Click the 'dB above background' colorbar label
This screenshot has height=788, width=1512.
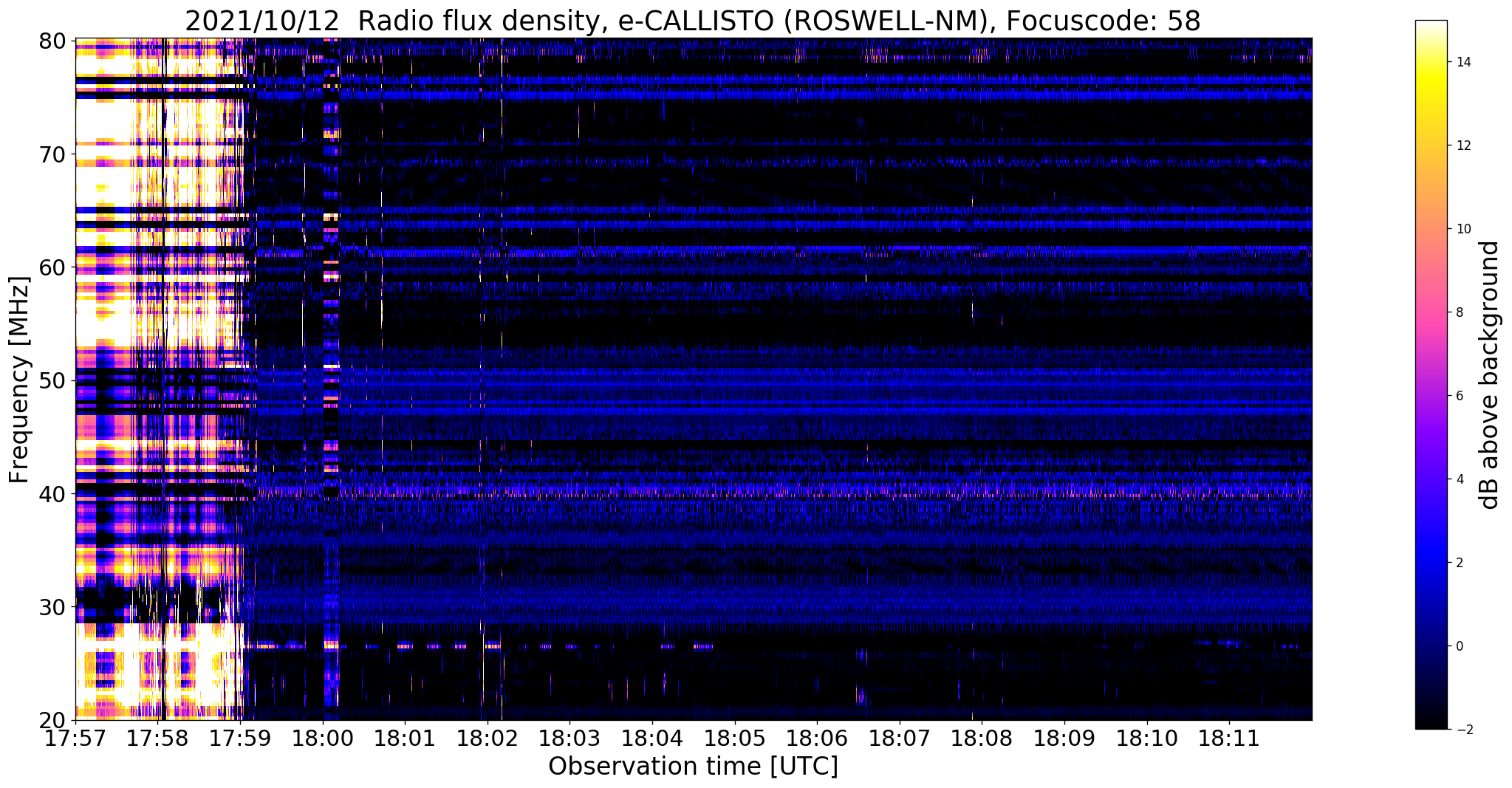(1490, 374)
